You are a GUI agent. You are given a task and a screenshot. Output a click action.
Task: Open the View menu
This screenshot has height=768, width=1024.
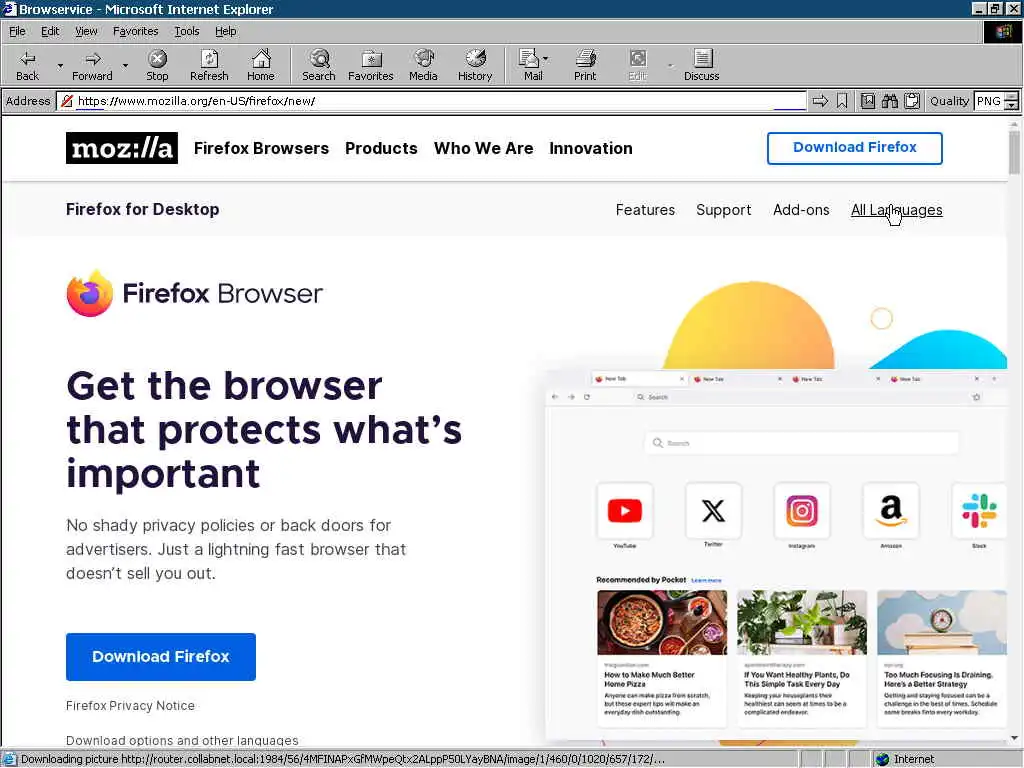pos(86,31)
